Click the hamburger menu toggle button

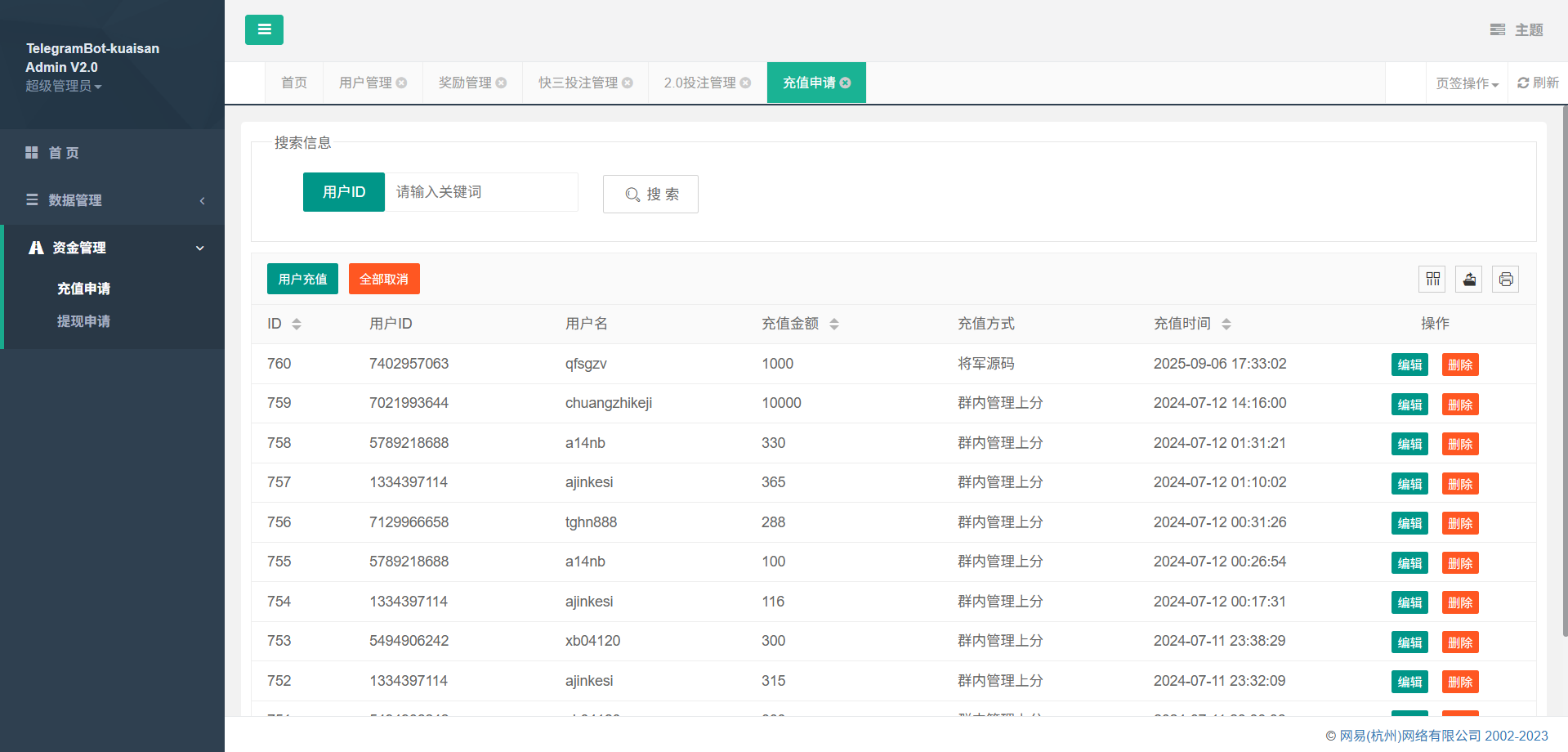[264, 29]
